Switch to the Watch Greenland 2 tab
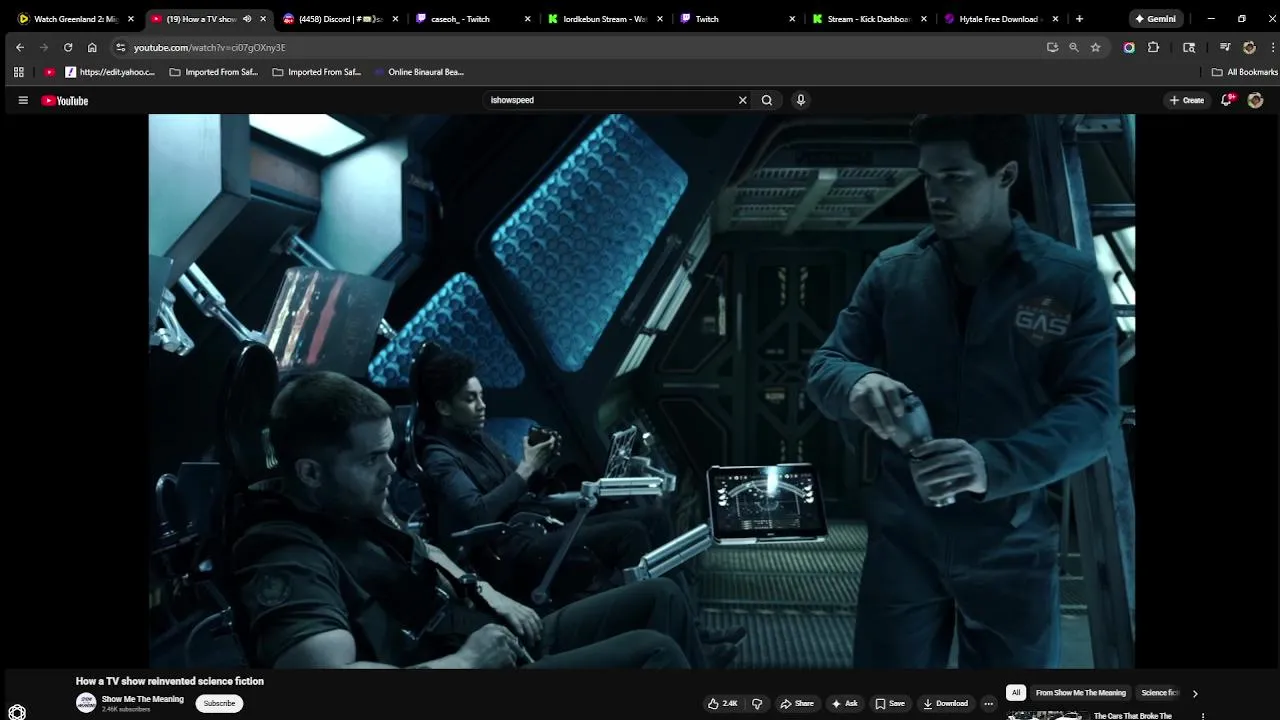The height and width of the screenshot is (720, 1280). [x=75, y=19]
